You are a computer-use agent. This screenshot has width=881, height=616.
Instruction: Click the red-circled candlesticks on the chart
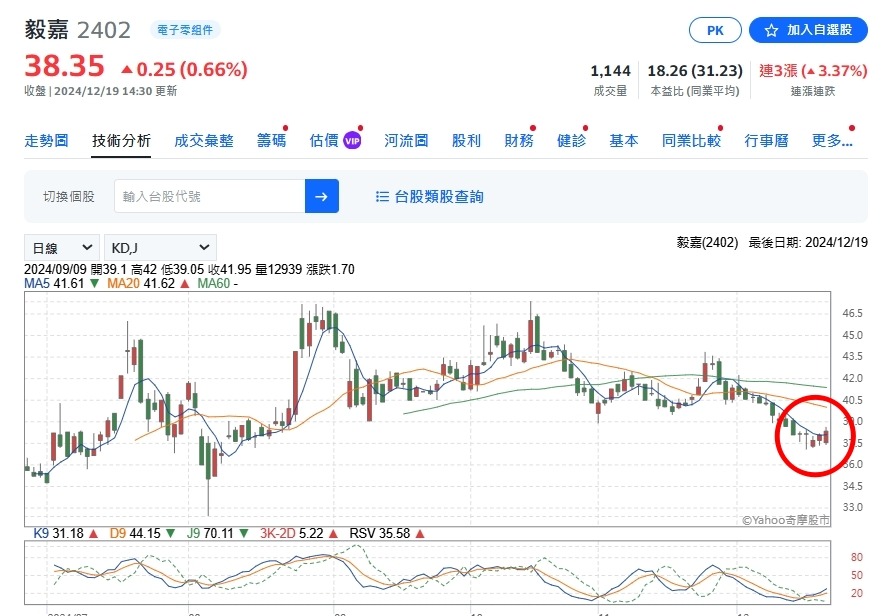point(813,436)
